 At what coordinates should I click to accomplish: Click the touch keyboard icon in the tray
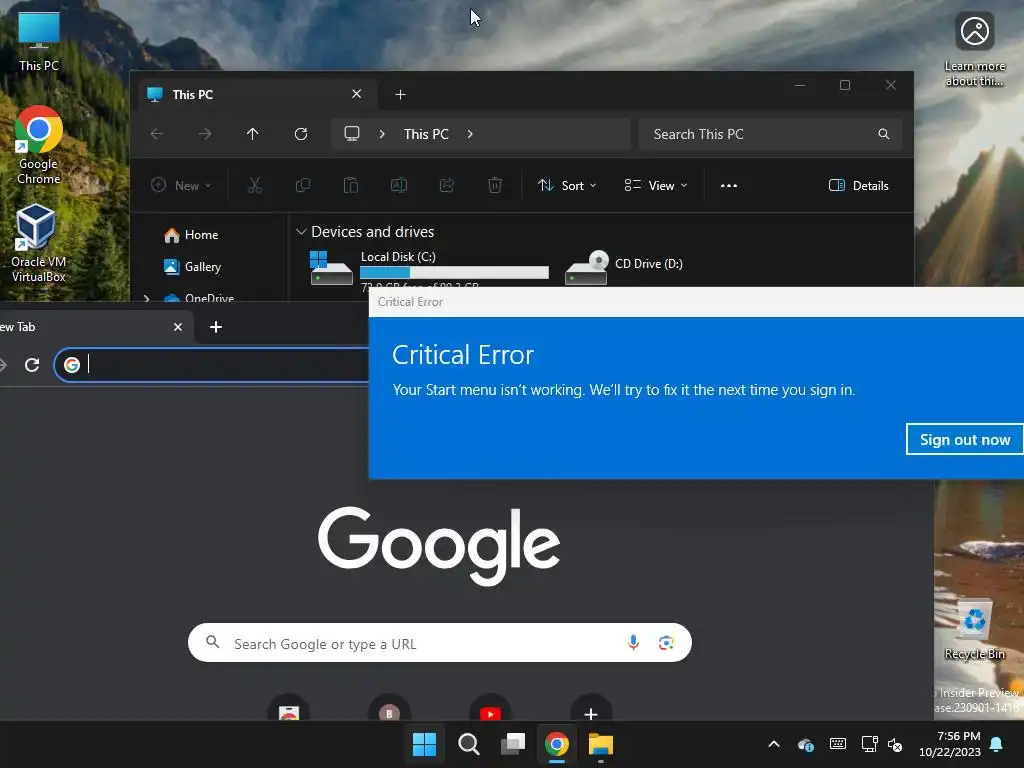click(x=838, y=744)
